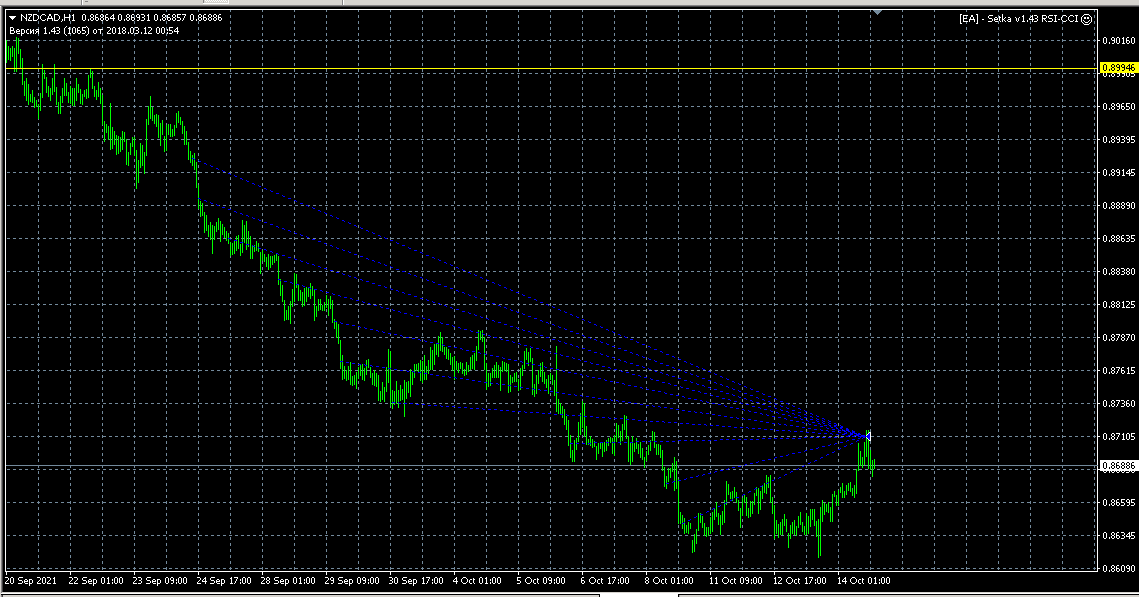Screen dimensions: 1139x597
Task: Click price scale value 0.87105
Action: pyautogui.click(x=1119, y=436)
